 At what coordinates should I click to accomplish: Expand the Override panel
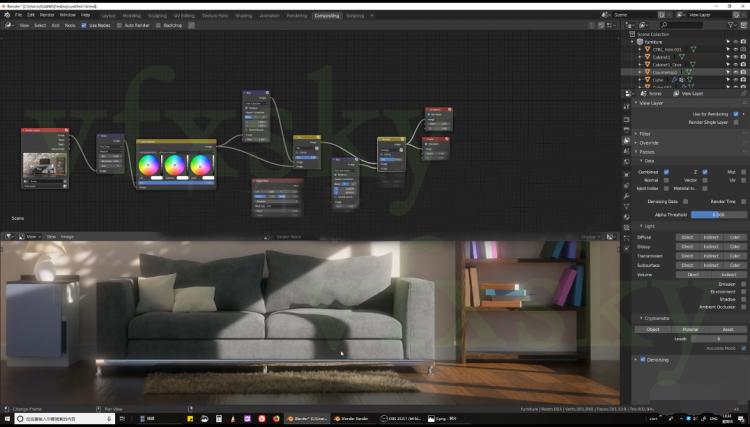pos(649,143)
